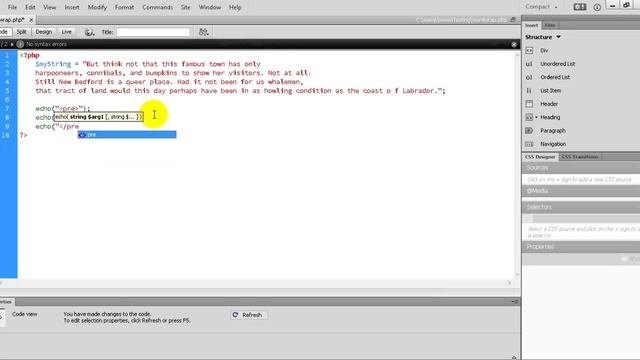Switch to Live view
This screenshot has width=640, height=360.
(67, 32)
